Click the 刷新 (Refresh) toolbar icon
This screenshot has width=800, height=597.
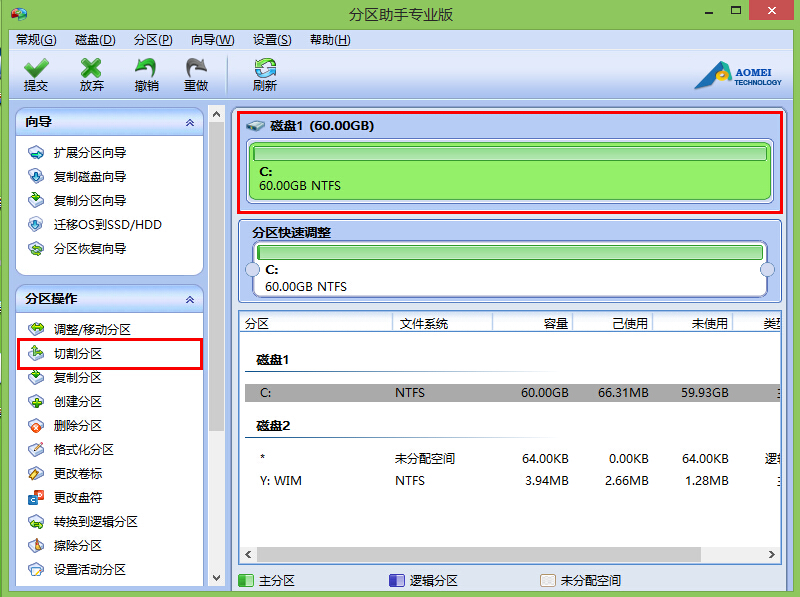tap(265, 68)
